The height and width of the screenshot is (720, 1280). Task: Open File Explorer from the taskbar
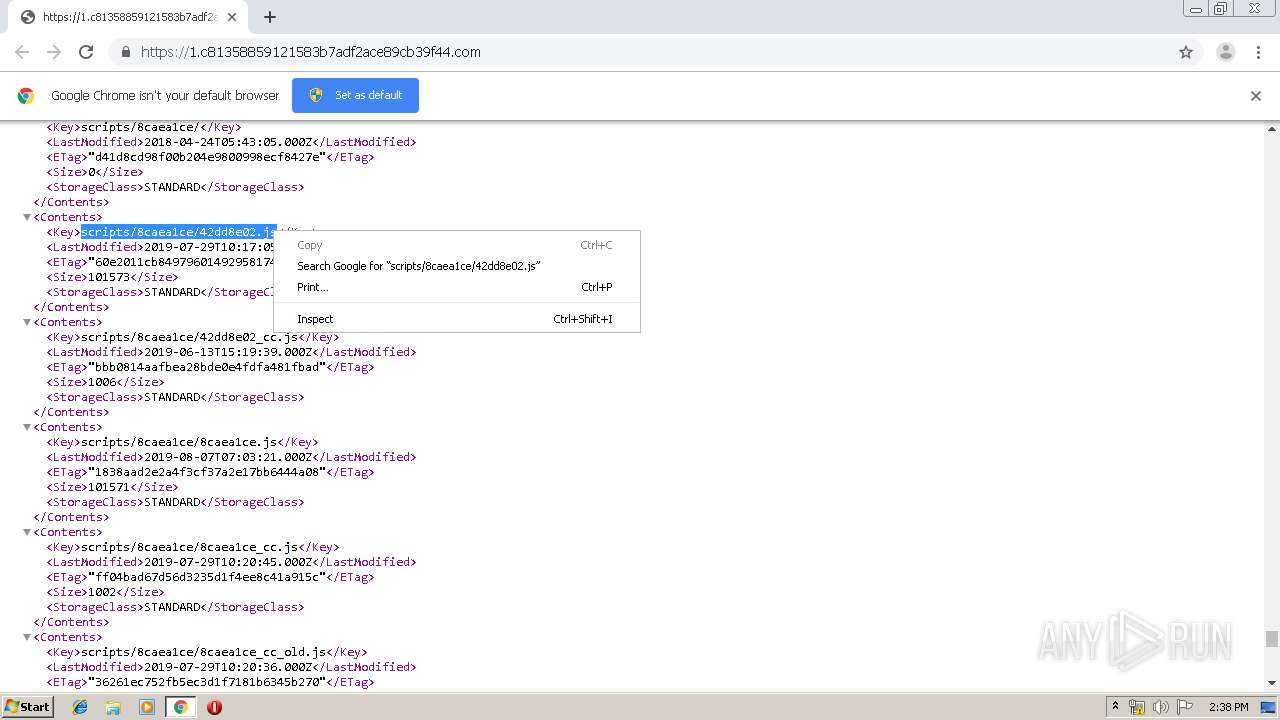coord(113,707)
